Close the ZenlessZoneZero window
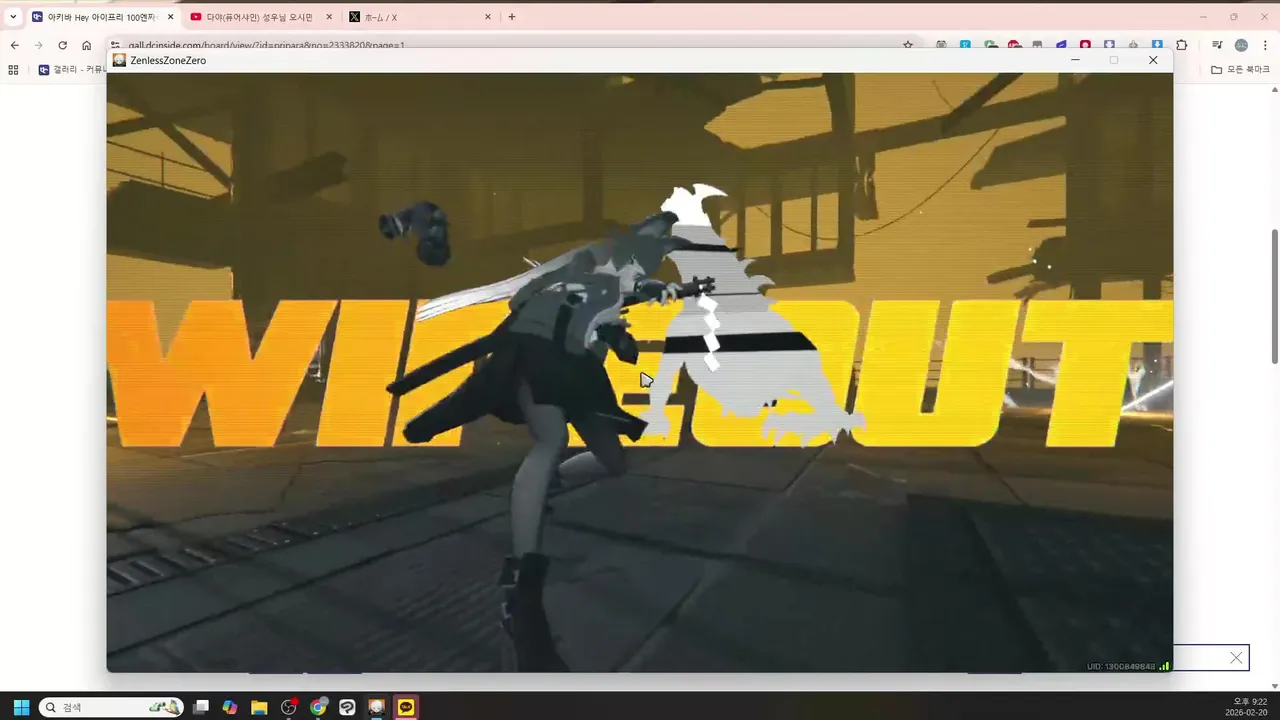The width and height of the screenshot is (1280, 720). (1153, 60)
